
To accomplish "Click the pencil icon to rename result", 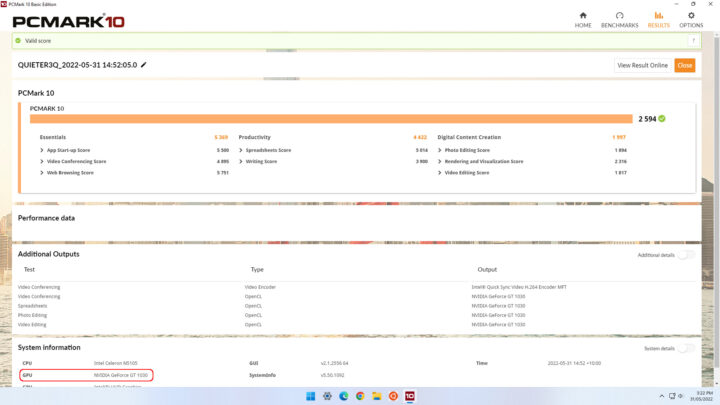I will click(144, 65).
